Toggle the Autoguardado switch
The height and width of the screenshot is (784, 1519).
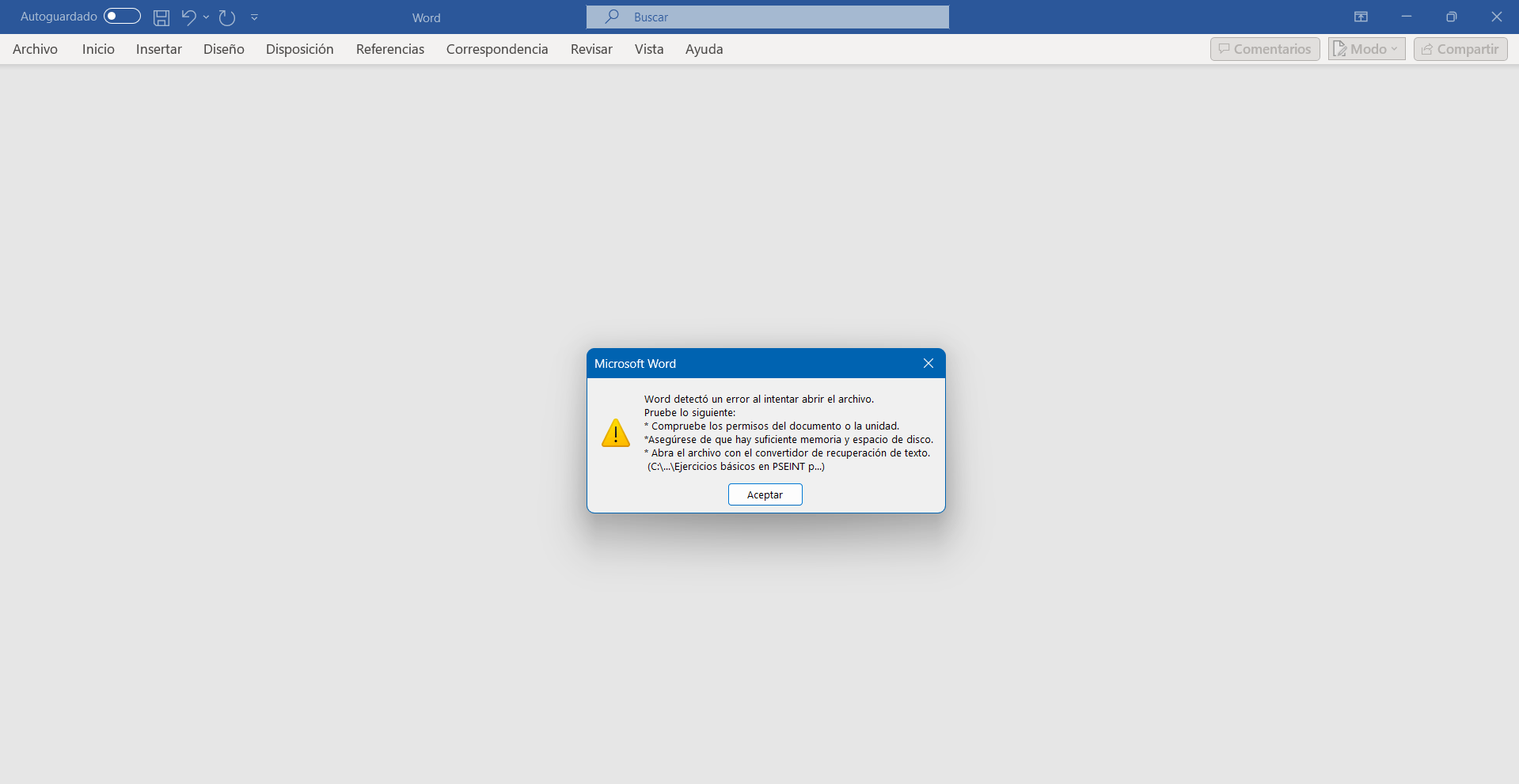tap(122, 17)
